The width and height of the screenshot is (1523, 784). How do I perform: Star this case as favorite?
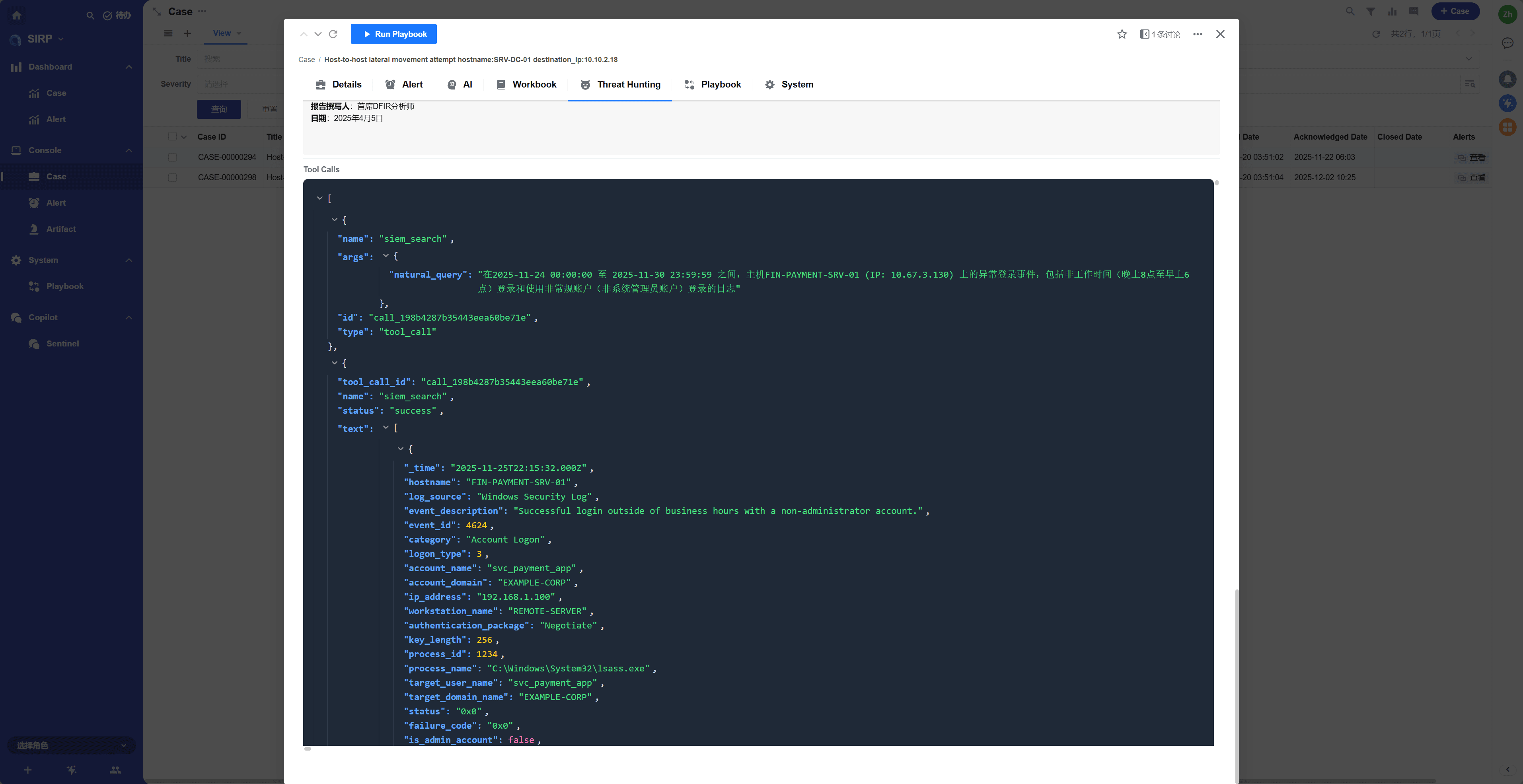[x=1122, y=34]
